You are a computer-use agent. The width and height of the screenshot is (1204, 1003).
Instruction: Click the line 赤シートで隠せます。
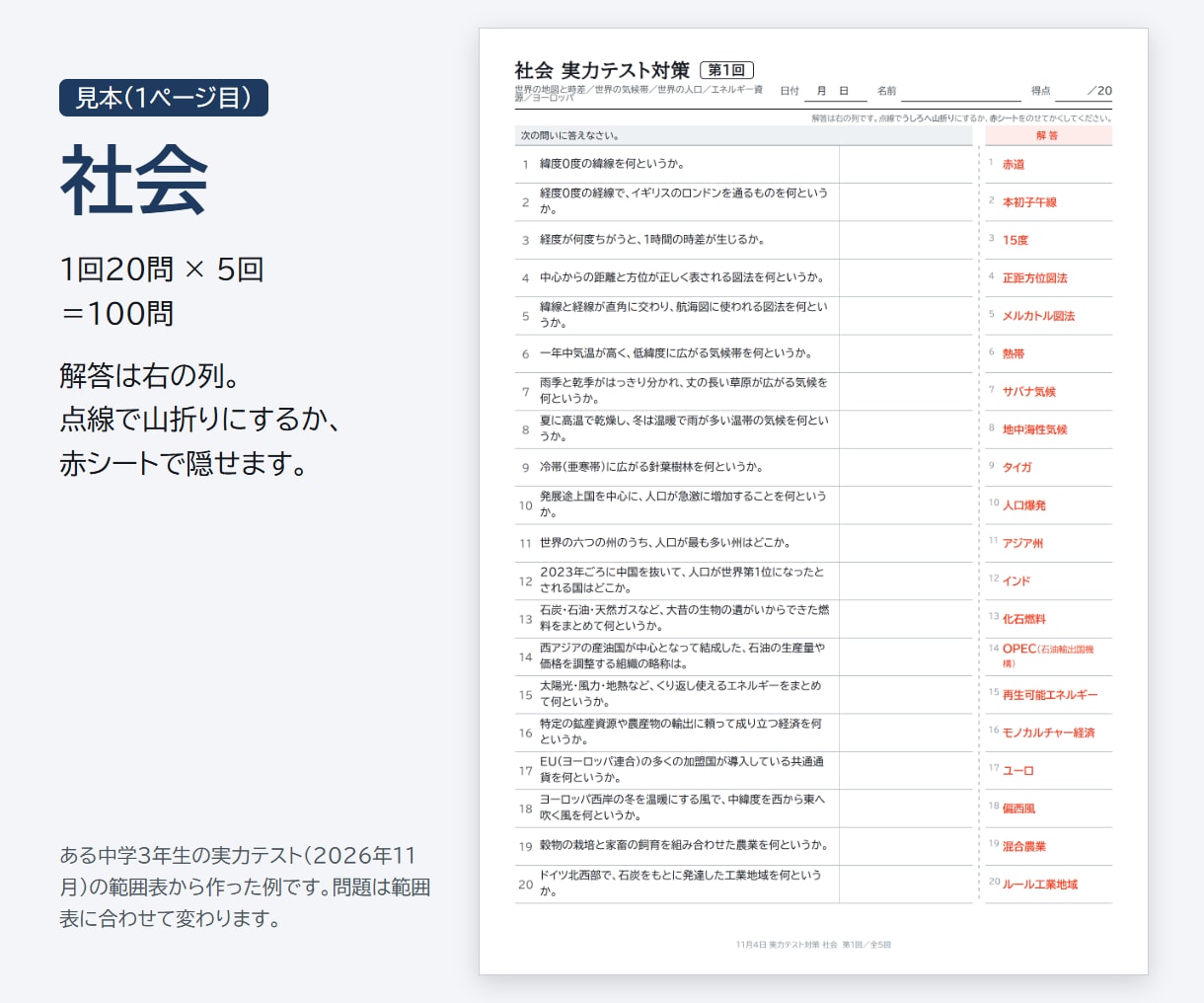tap(186, 463)
